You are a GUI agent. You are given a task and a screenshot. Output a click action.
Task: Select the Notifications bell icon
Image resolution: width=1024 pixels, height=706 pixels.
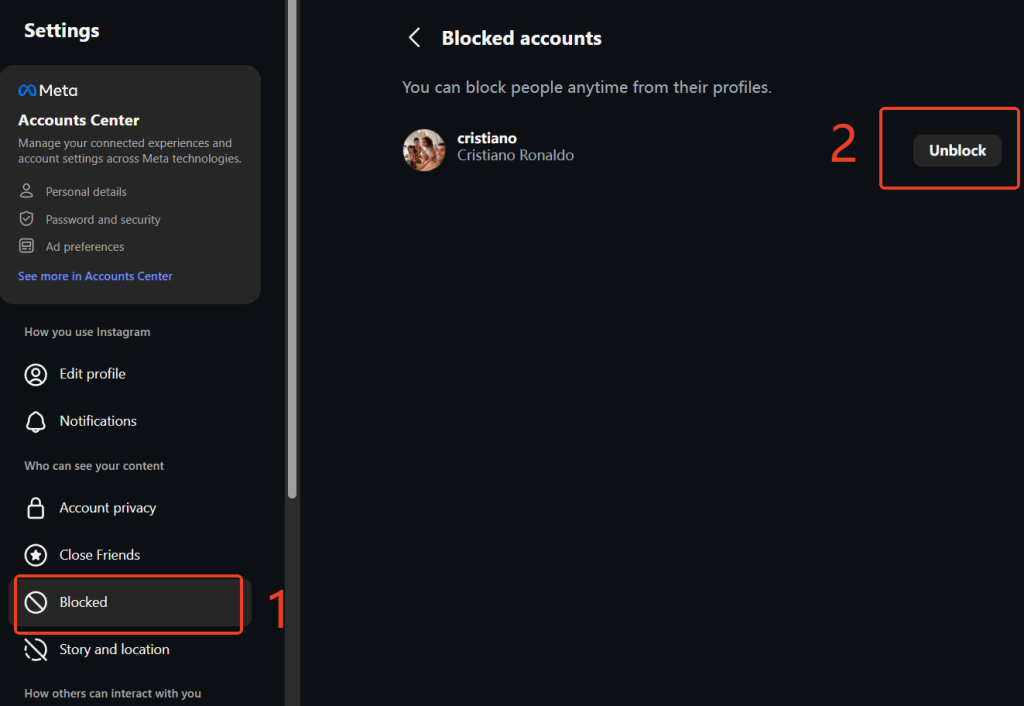point(35,421)
